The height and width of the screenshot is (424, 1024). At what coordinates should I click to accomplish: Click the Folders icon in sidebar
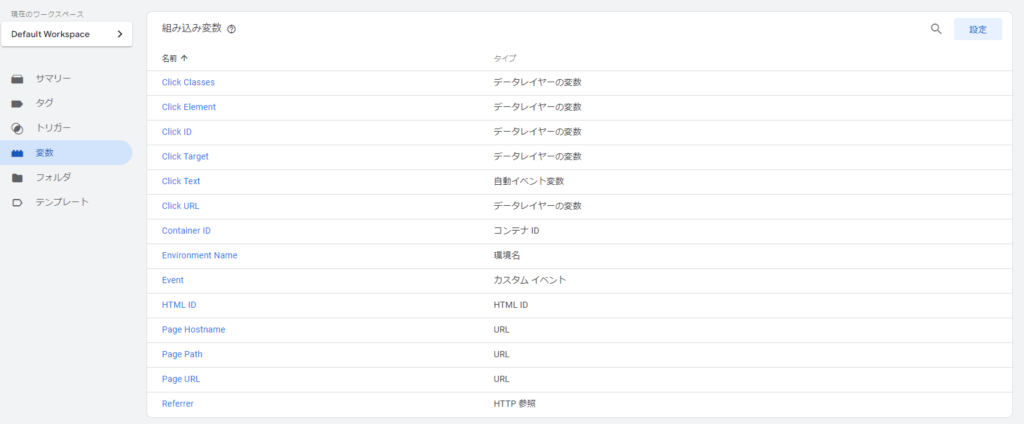point(17,178)
